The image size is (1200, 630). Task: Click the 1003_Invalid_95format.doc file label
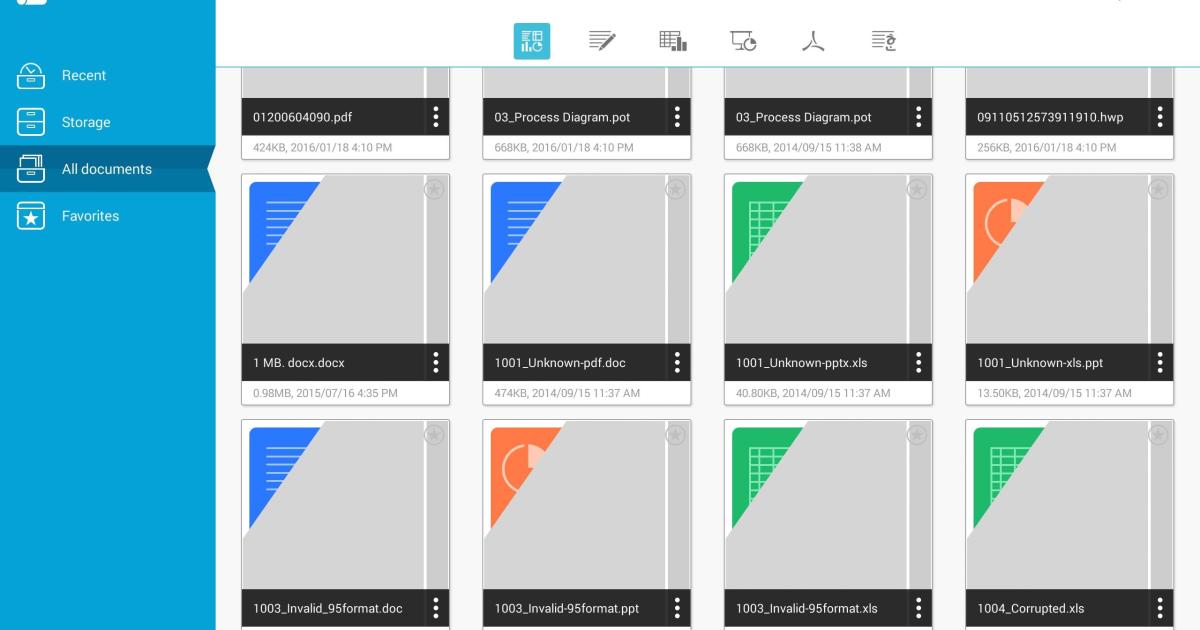coord(329,608)
